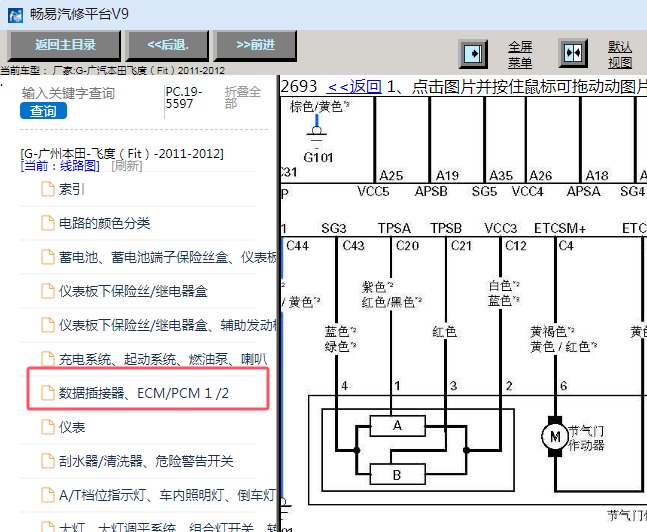Click the 畅易汽修平台 app logo icon
Viewport: 647px width, 532px height.
point(15,15)
